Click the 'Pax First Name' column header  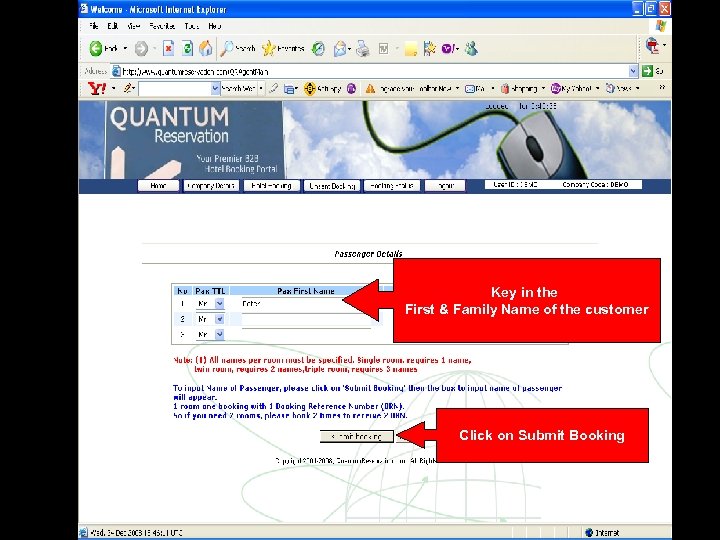tap(306, 291)
